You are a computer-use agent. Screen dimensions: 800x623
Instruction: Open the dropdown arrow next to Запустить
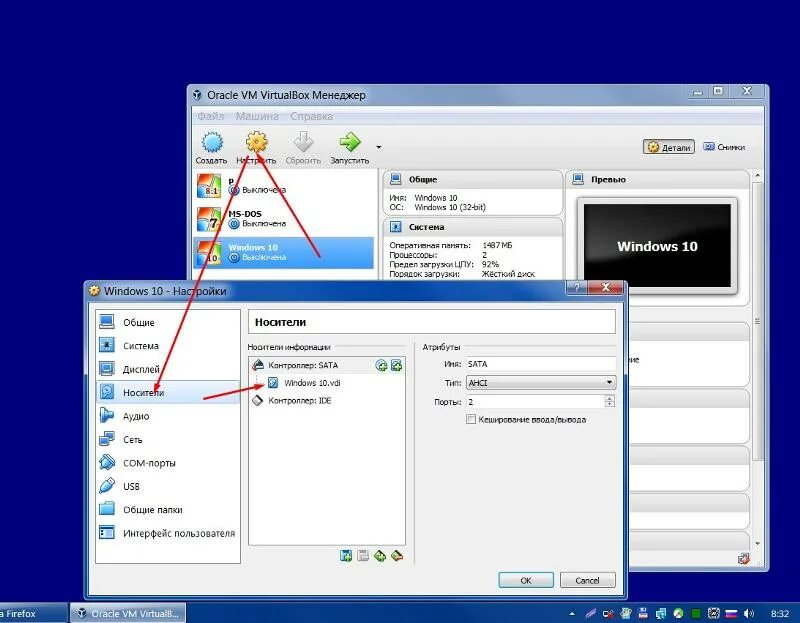click(379, 147)
